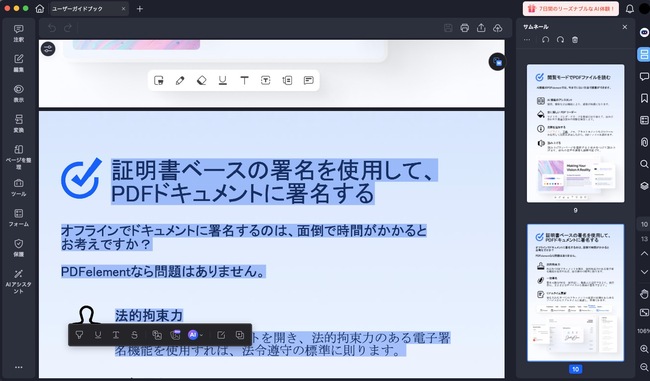The image size is (650, 381).
Task: Toggle thumbnails panel in right strip
Action: click(x=644, y=54)
